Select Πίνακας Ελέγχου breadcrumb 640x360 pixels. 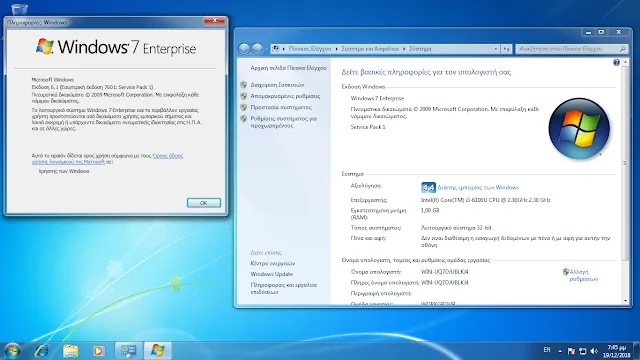[310, 49]
